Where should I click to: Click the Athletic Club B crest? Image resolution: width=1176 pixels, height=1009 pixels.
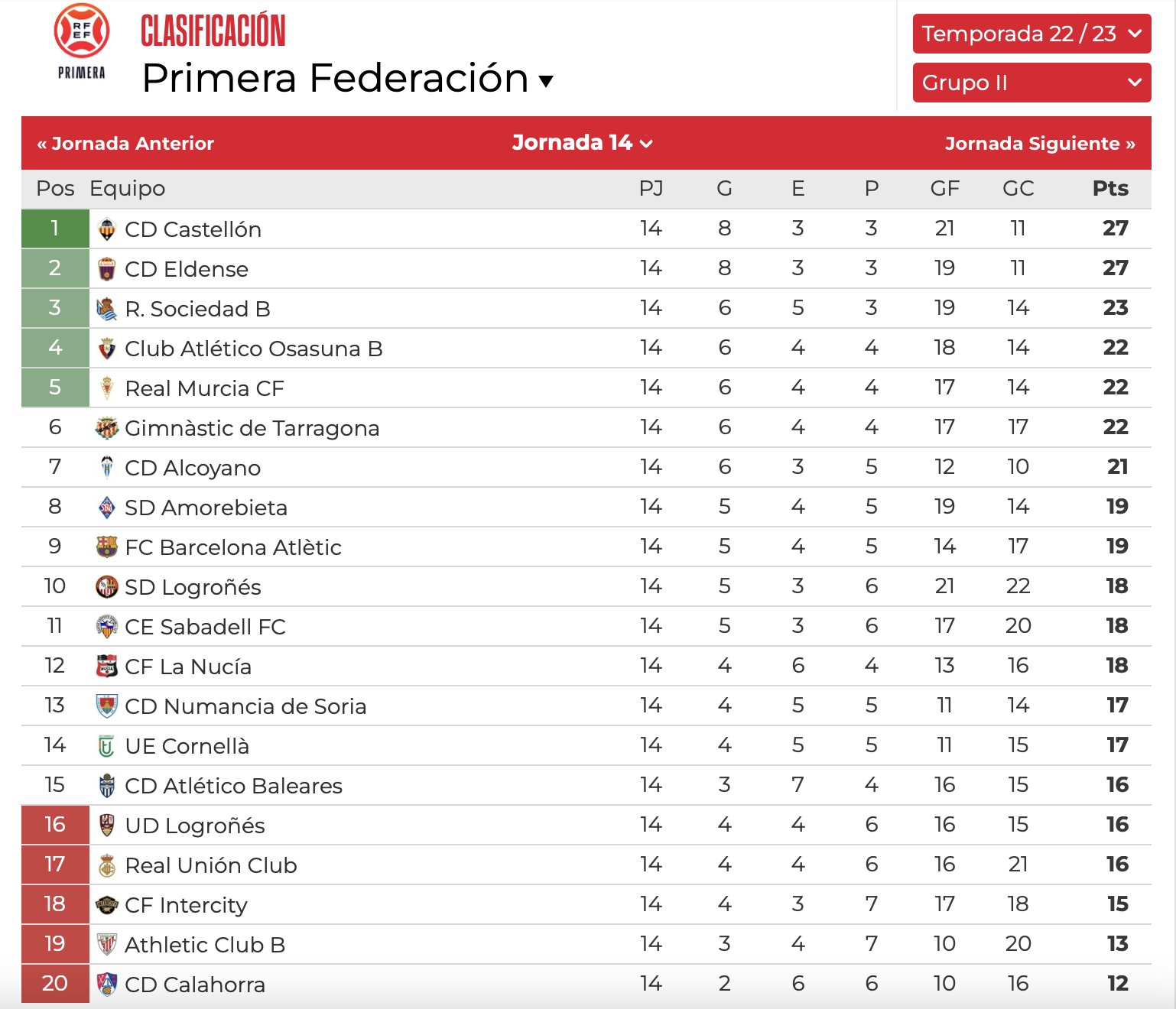click(x=107, y=944)
